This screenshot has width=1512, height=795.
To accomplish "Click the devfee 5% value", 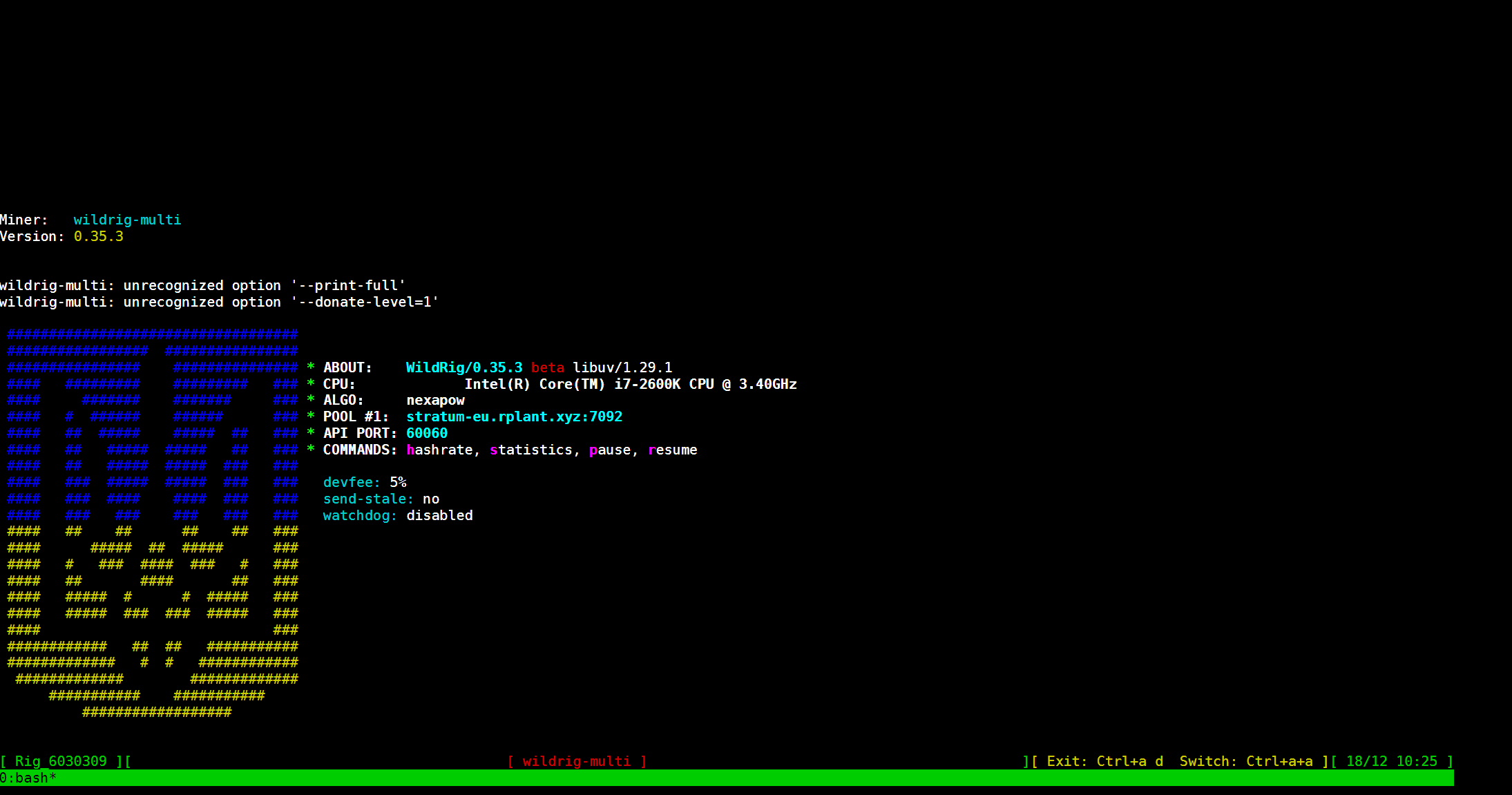I will (399, 482).
